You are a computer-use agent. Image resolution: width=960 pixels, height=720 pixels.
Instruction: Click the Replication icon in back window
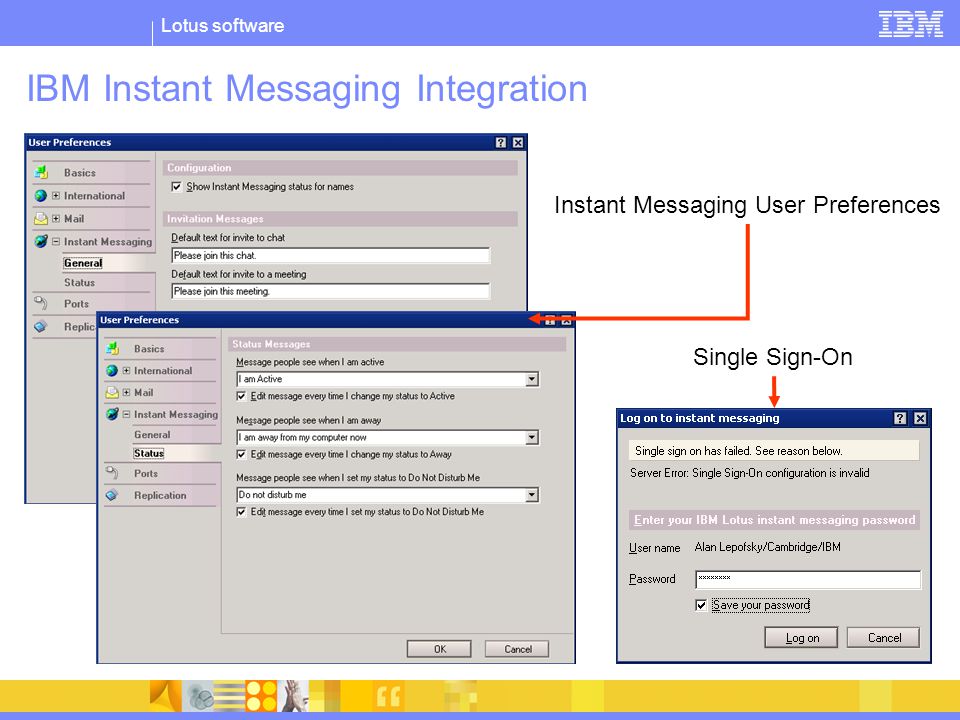(41, 326)
